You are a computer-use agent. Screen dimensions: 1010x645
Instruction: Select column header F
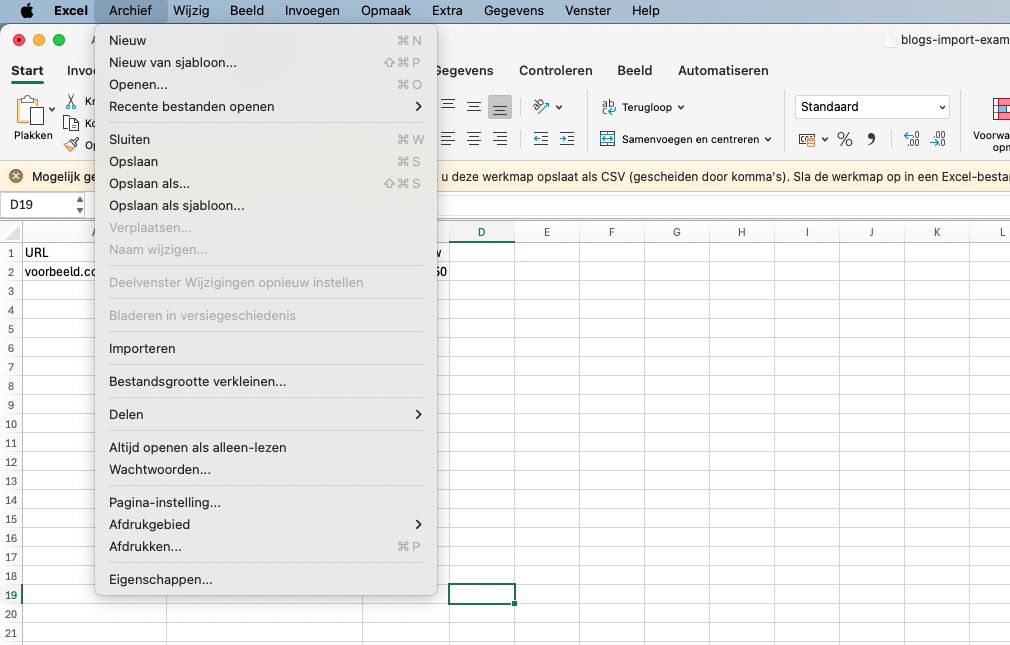point(612,233)
